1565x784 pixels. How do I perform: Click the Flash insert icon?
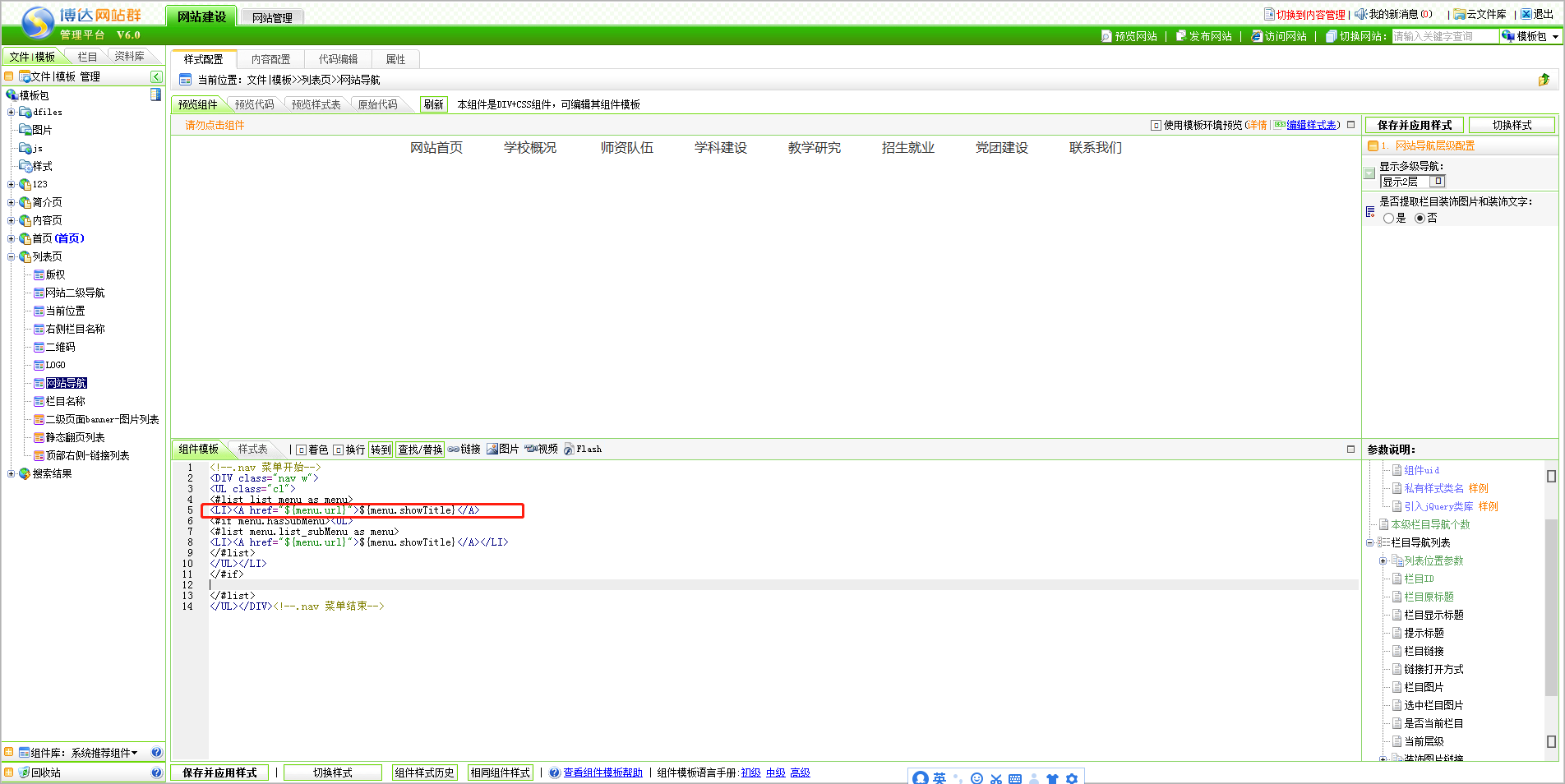570,450
